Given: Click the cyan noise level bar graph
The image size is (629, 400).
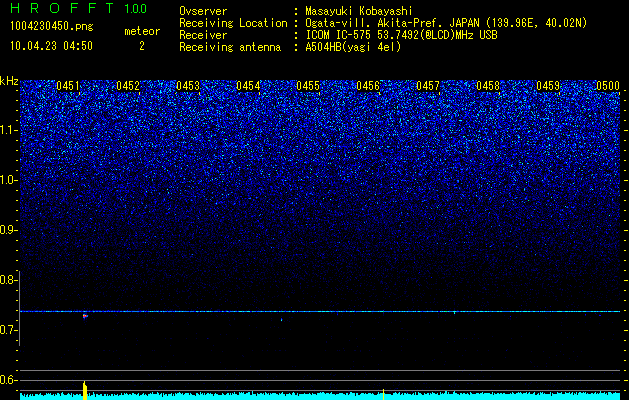Looking at the screenshot, I should [x=320, y=396].
